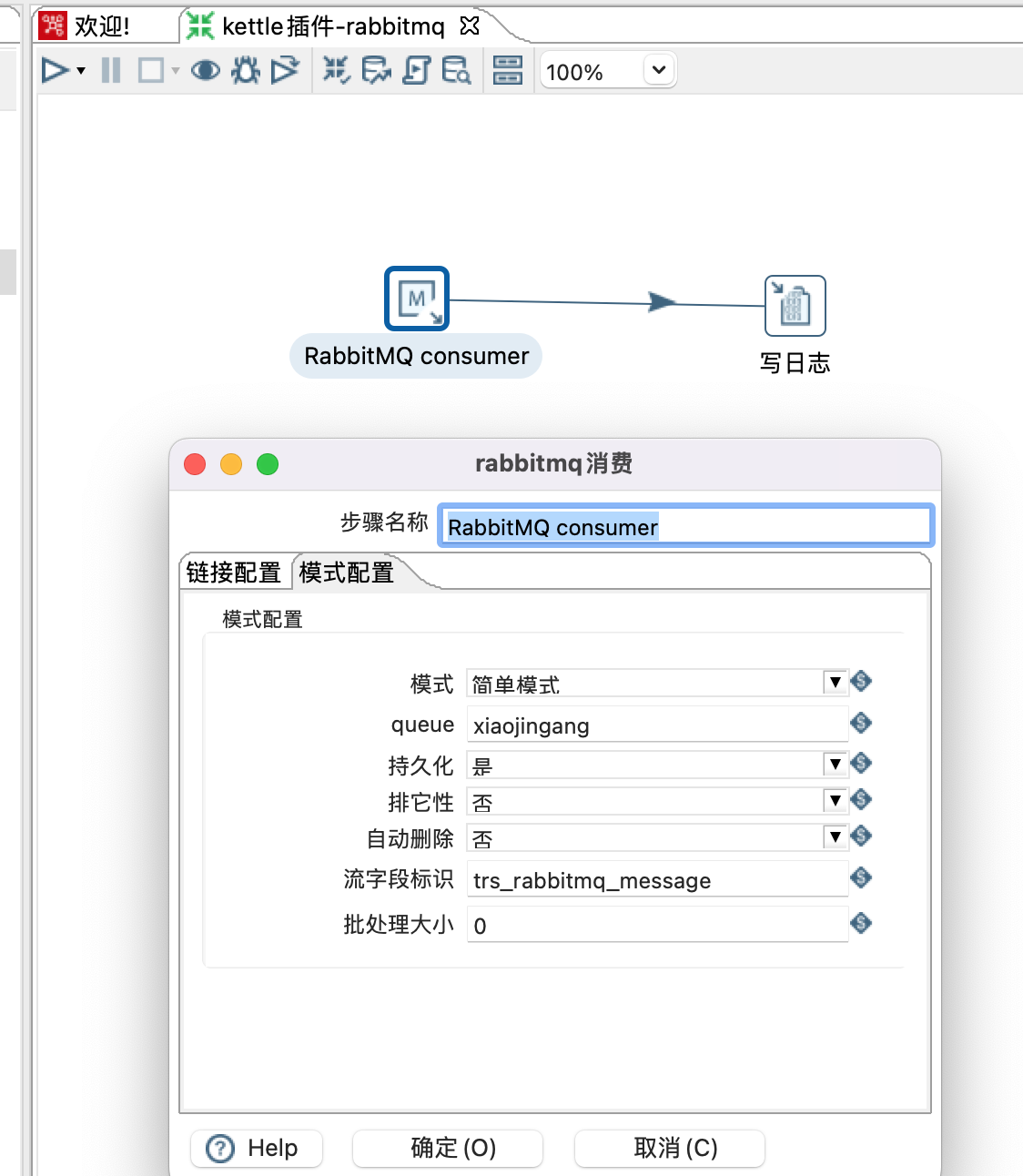The image size is (1023, 1176).
Task: Open the 100% zoom level dropdown
Action: pos(659,70)
